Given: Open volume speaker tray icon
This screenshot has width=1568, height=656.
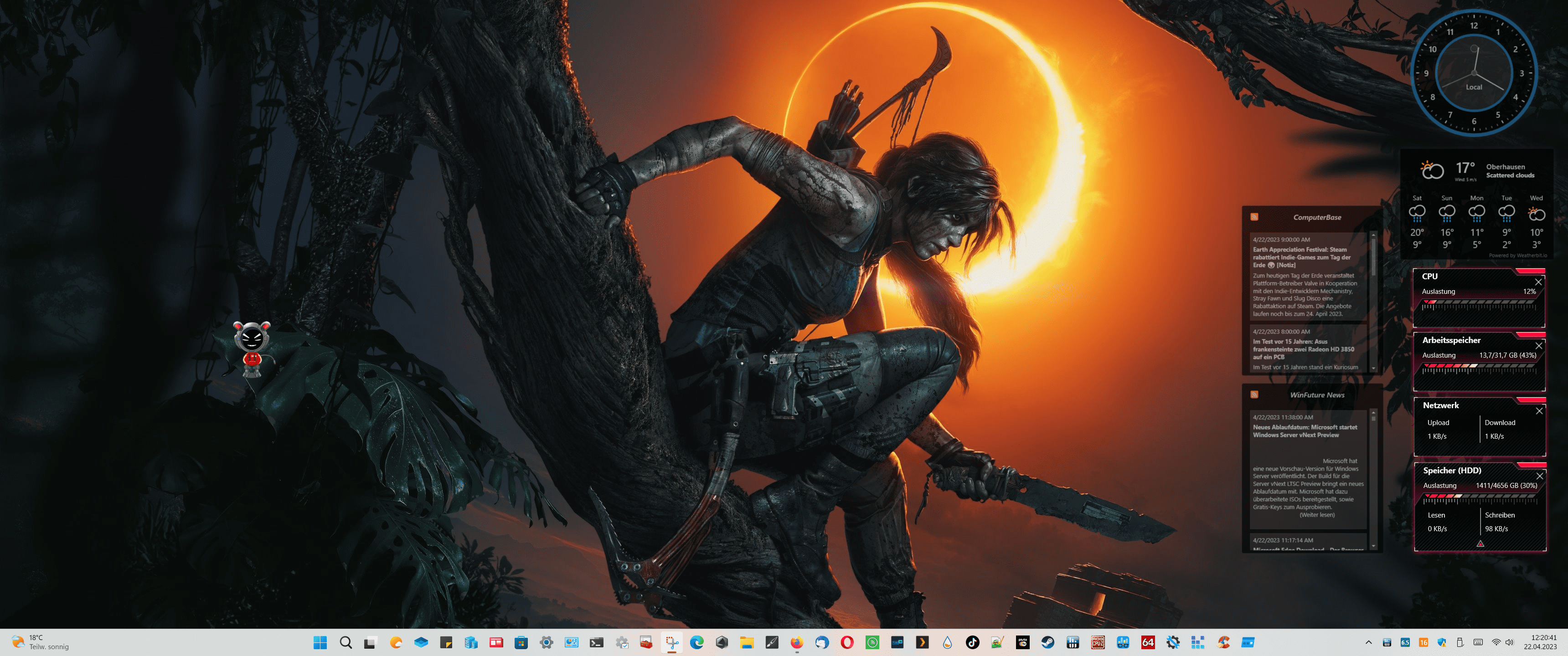Looking at the screenshot, I should tap(1509, 643).
